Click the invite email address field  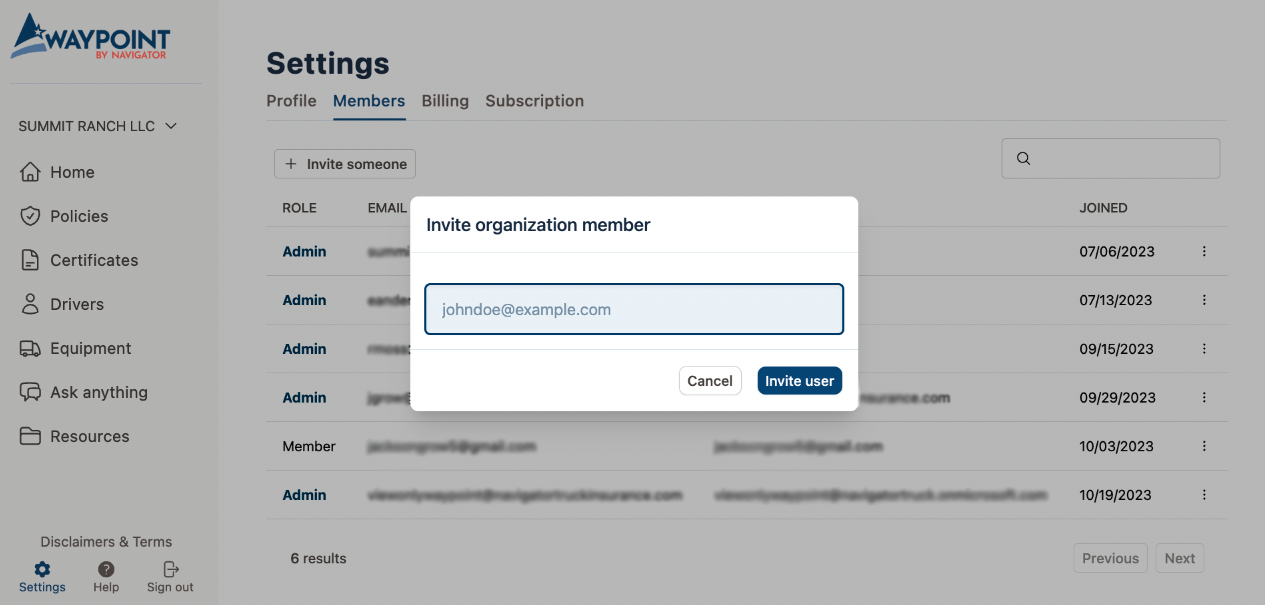coord(634,309)
